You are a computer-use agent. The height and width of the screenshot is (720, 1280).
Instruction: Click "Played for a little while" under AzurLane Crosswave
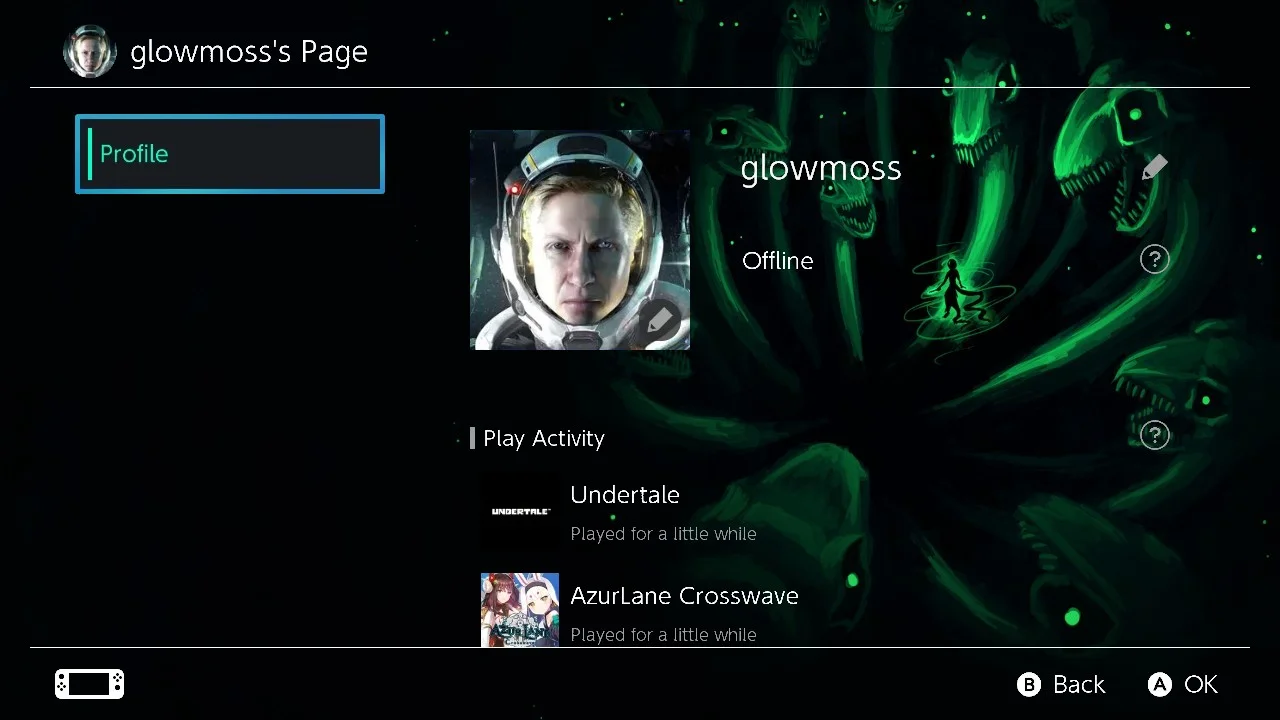click(x=663, y=635)
